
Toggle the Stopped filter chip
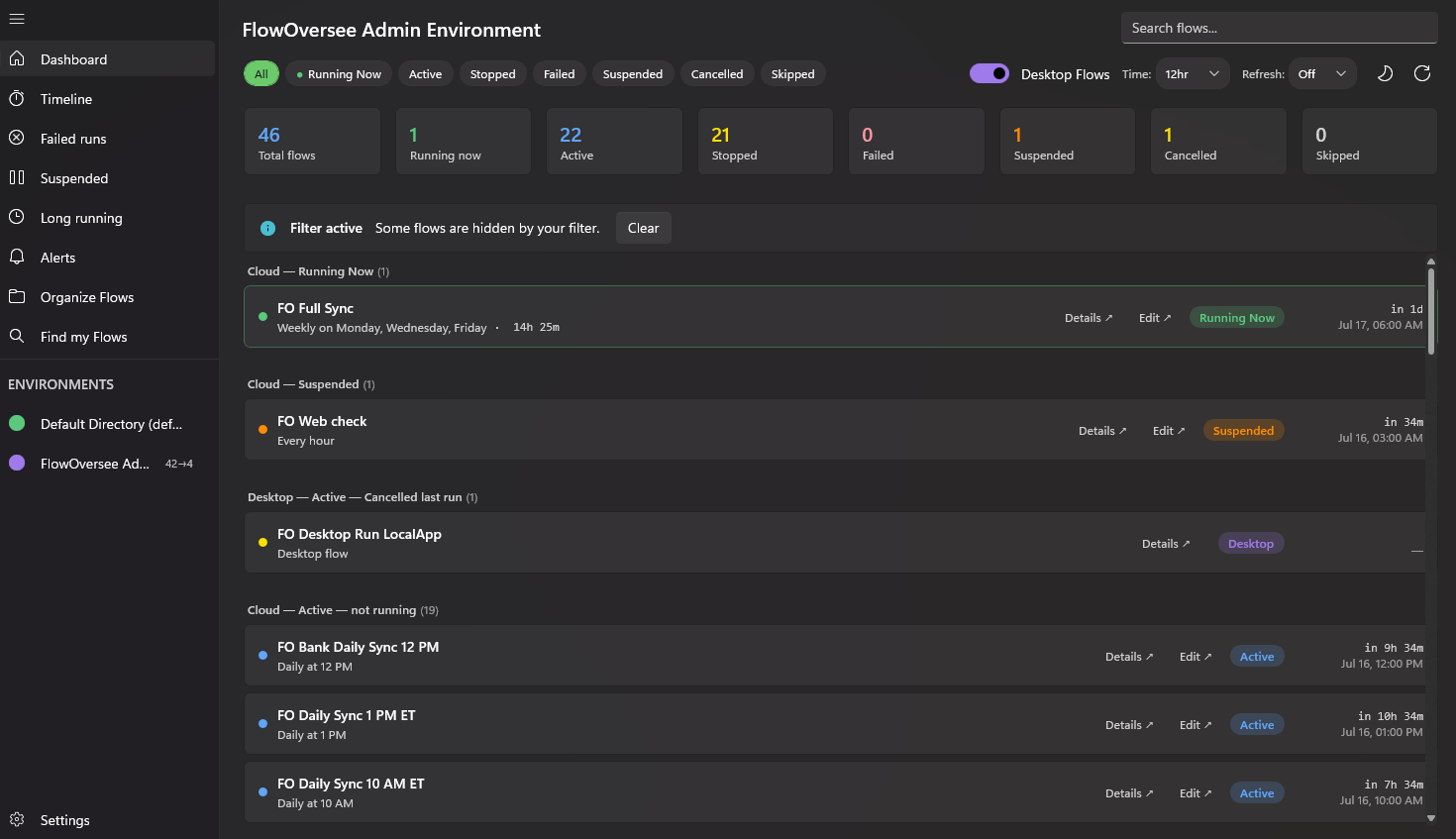tap(493, 74)
